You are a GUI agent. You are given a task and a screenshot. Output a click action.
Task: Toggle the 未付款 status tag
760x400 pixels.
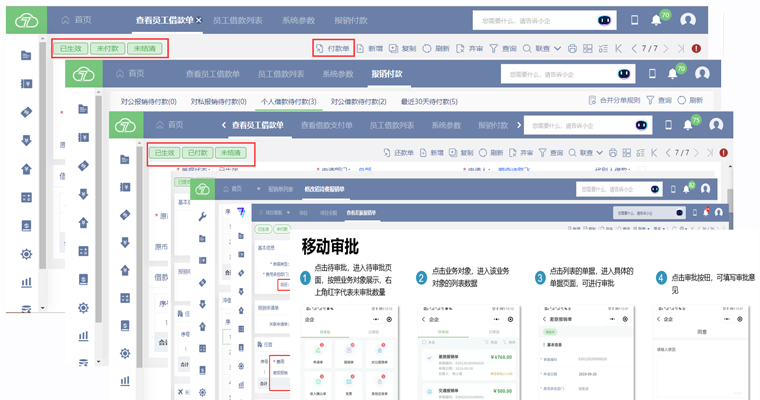107,48
